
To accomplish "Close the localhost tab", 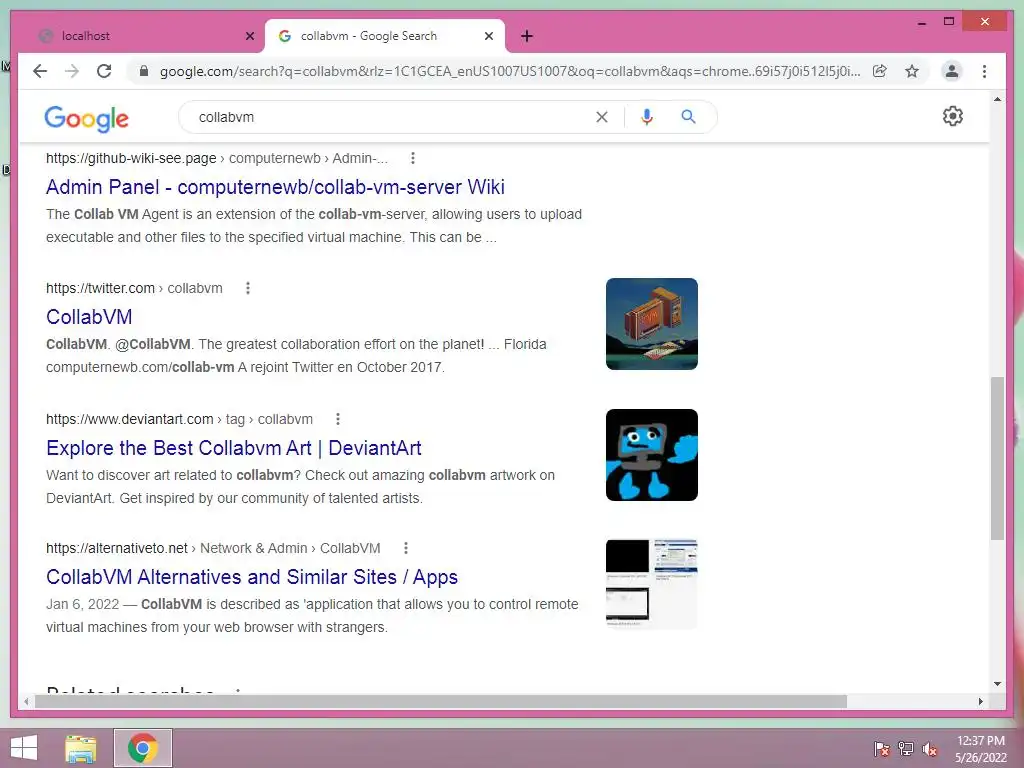I will pyautogui.click(x=249, y=36).
